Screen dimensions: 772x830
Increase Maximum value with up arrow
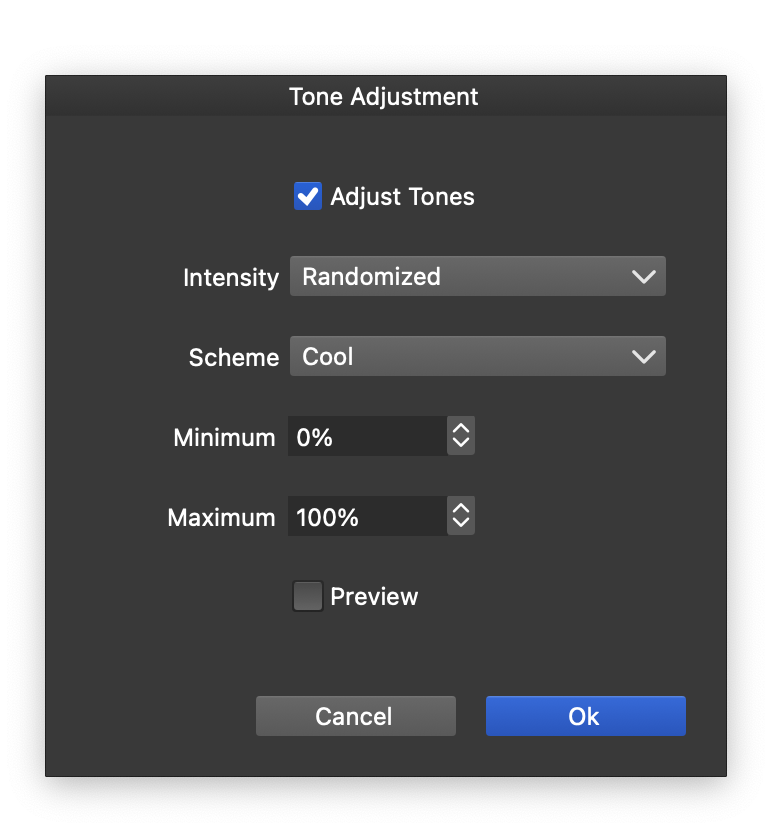(x=460, y=510)
